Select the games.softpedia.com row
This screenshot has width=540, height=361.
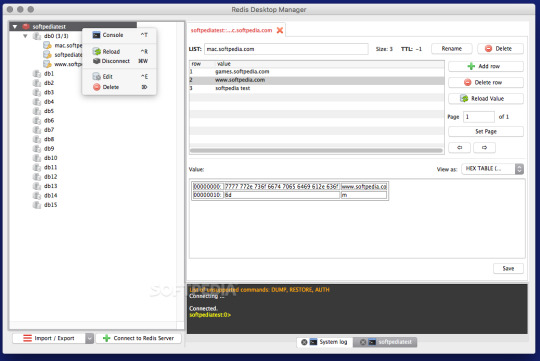316,72
